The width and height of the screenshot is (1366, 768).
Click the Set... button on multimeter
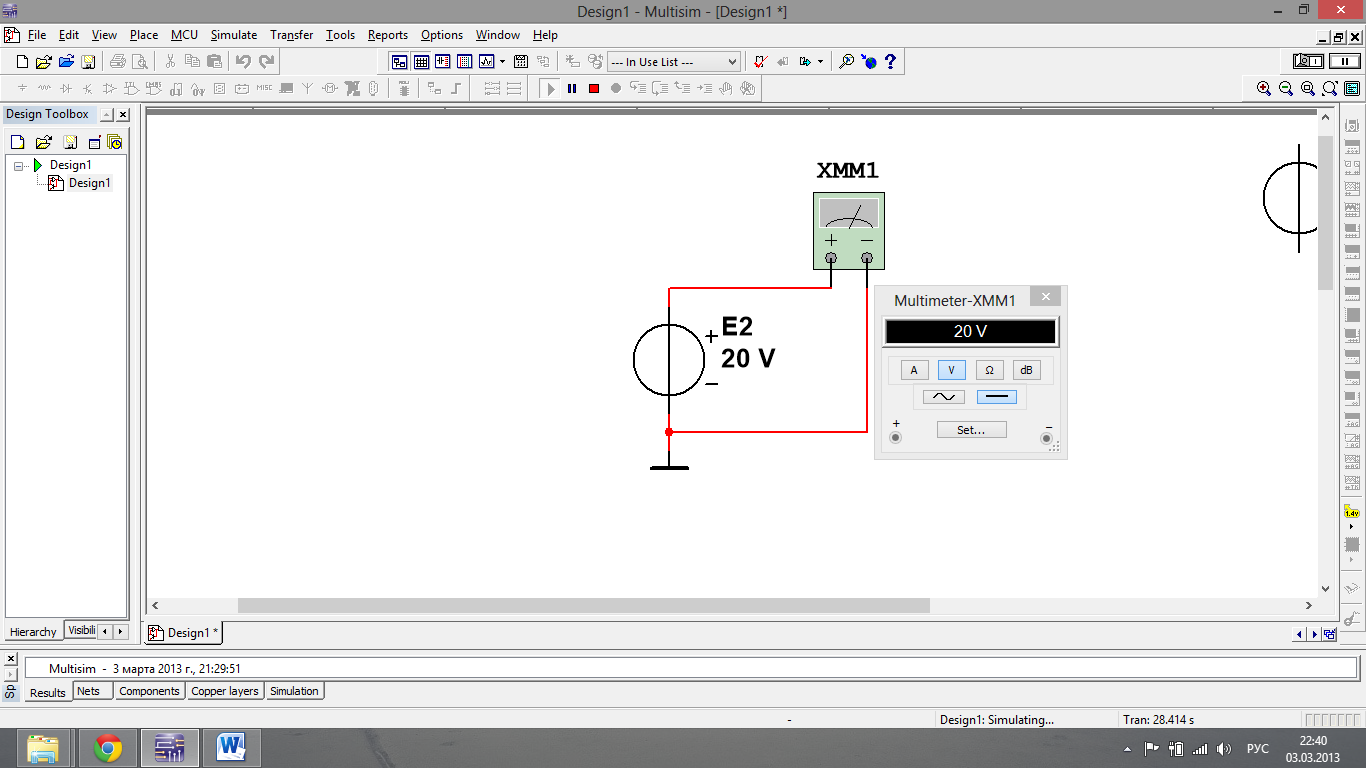(971, 430)
